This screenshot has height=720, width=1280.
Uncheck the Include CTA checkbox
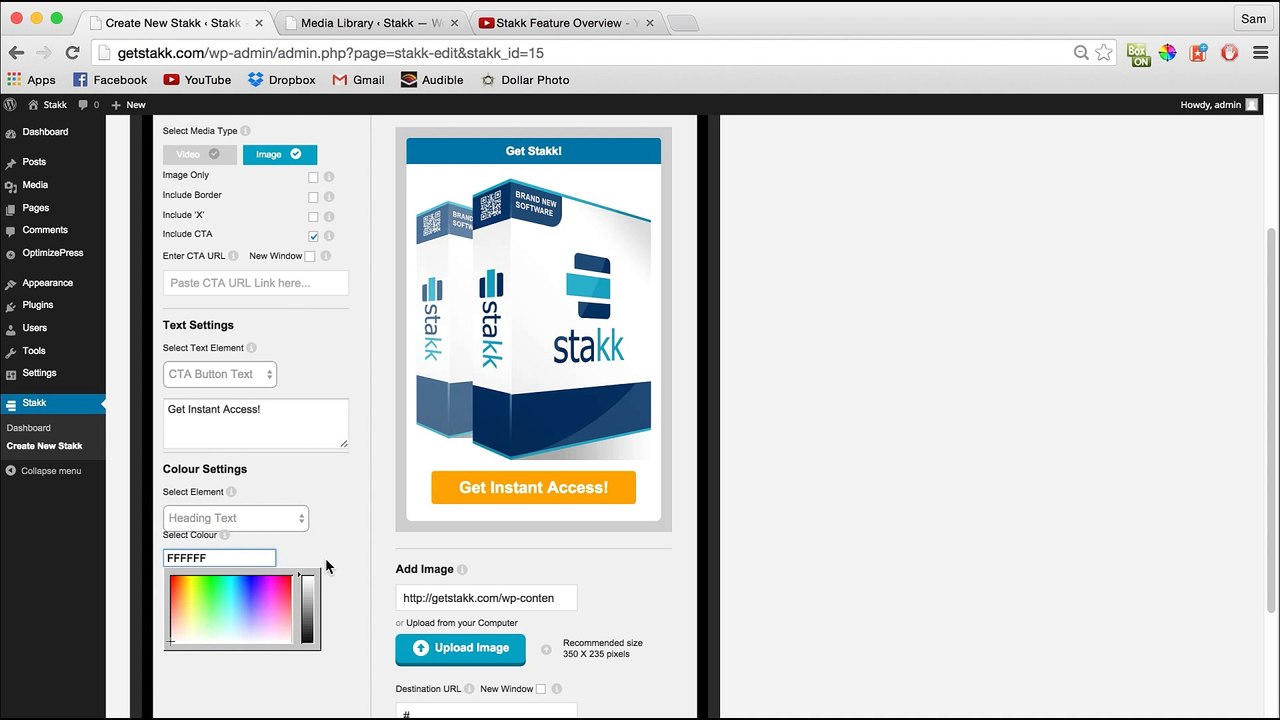313,236
